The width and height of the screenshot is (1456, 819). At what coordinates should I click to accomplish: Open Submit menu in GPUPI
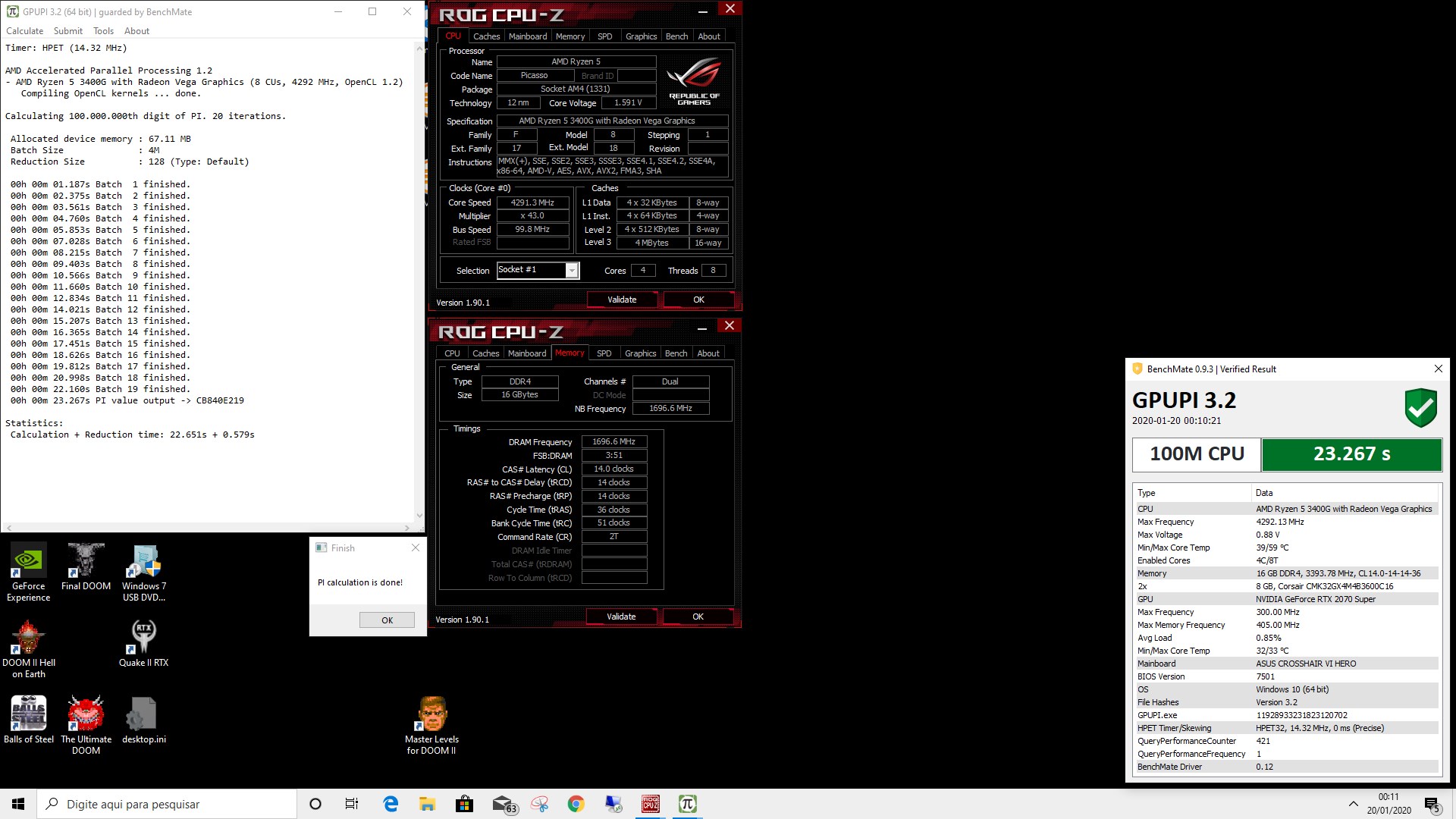coord(68,31)
